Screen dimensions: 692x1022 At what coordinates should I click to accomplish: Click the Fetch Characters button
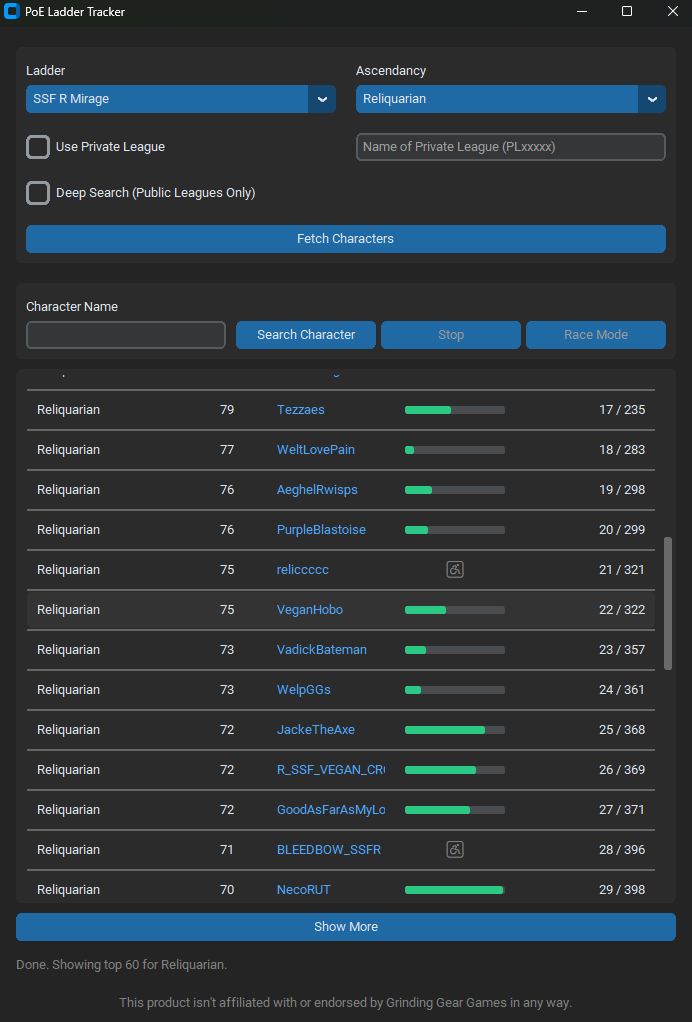click(346, 239)
